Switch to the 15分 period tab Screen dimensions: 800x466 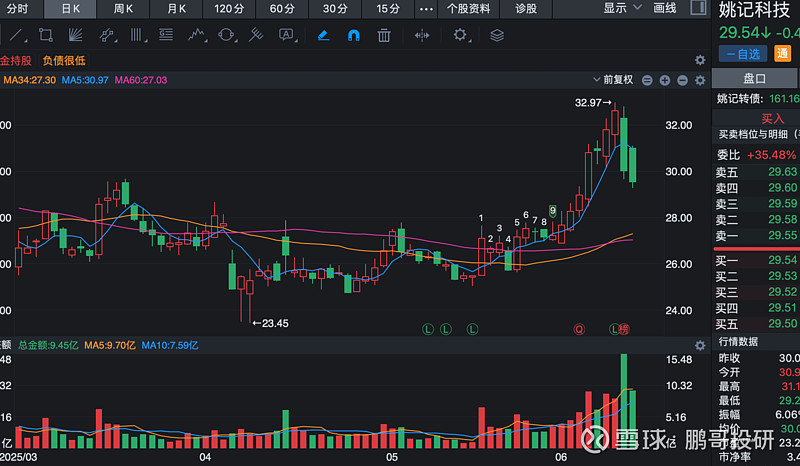click(x=388, y=9)
